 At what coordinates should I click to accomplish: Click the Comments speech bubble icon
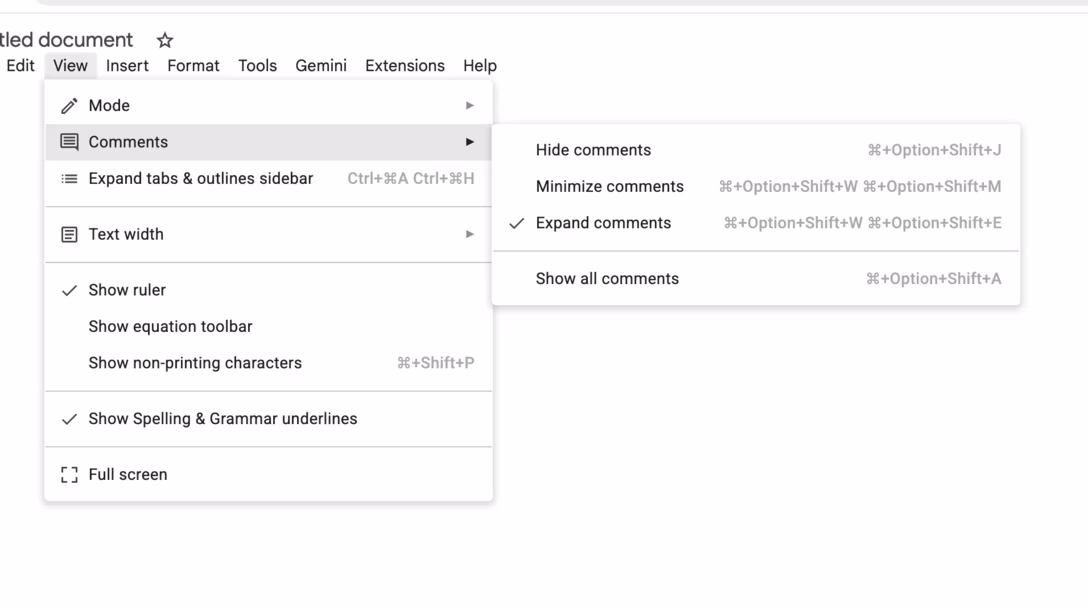(x=69, y=142)
